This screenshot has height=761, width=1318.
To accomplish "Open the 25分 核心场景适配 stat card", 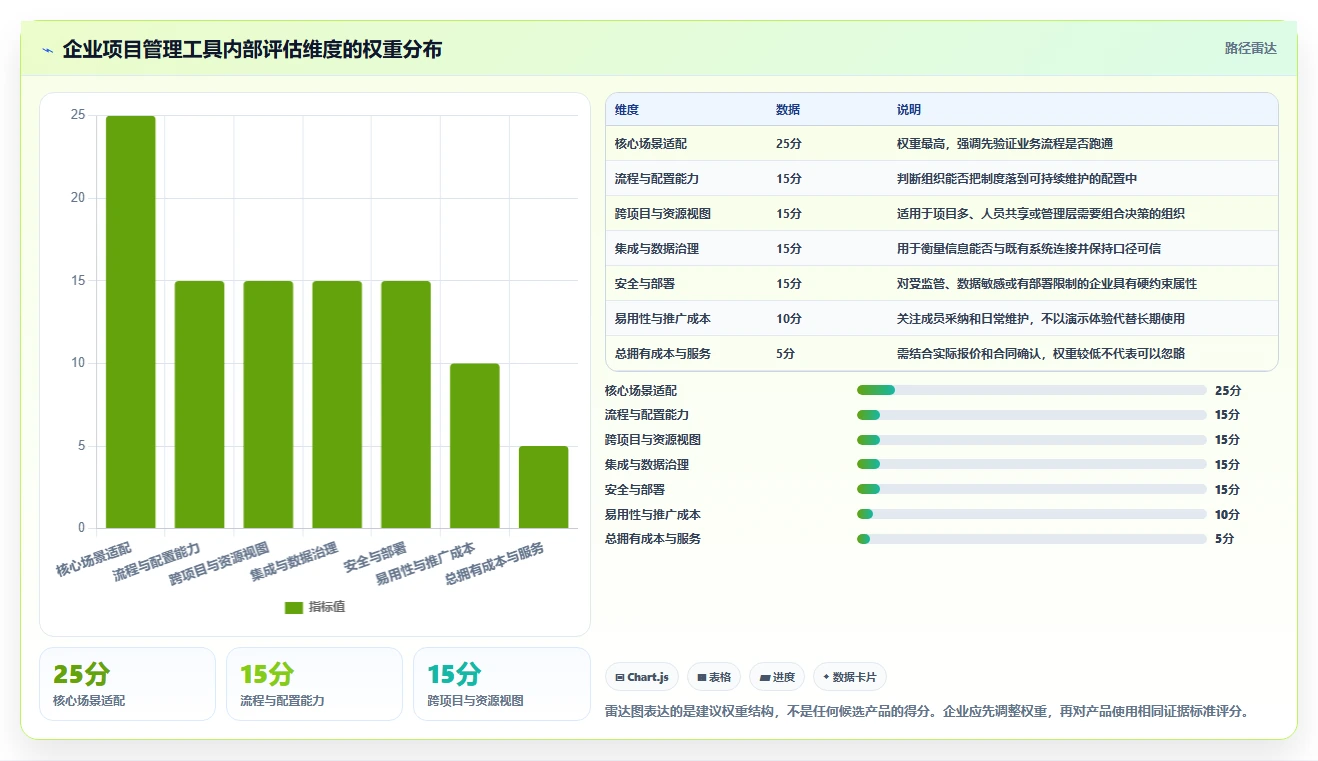I will point(127,684).
